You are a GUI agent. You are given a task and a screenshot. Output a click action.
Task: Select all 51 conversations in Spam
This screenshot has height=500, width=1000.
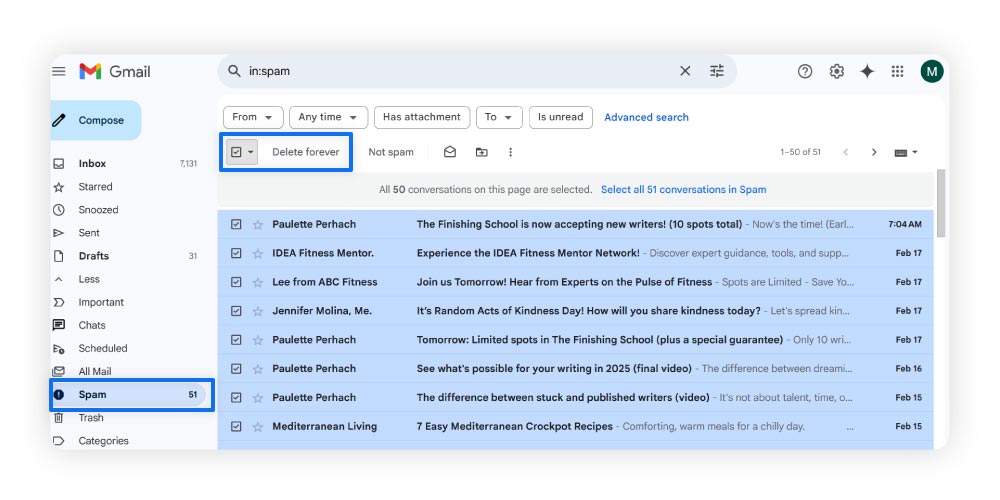[683, 189]
